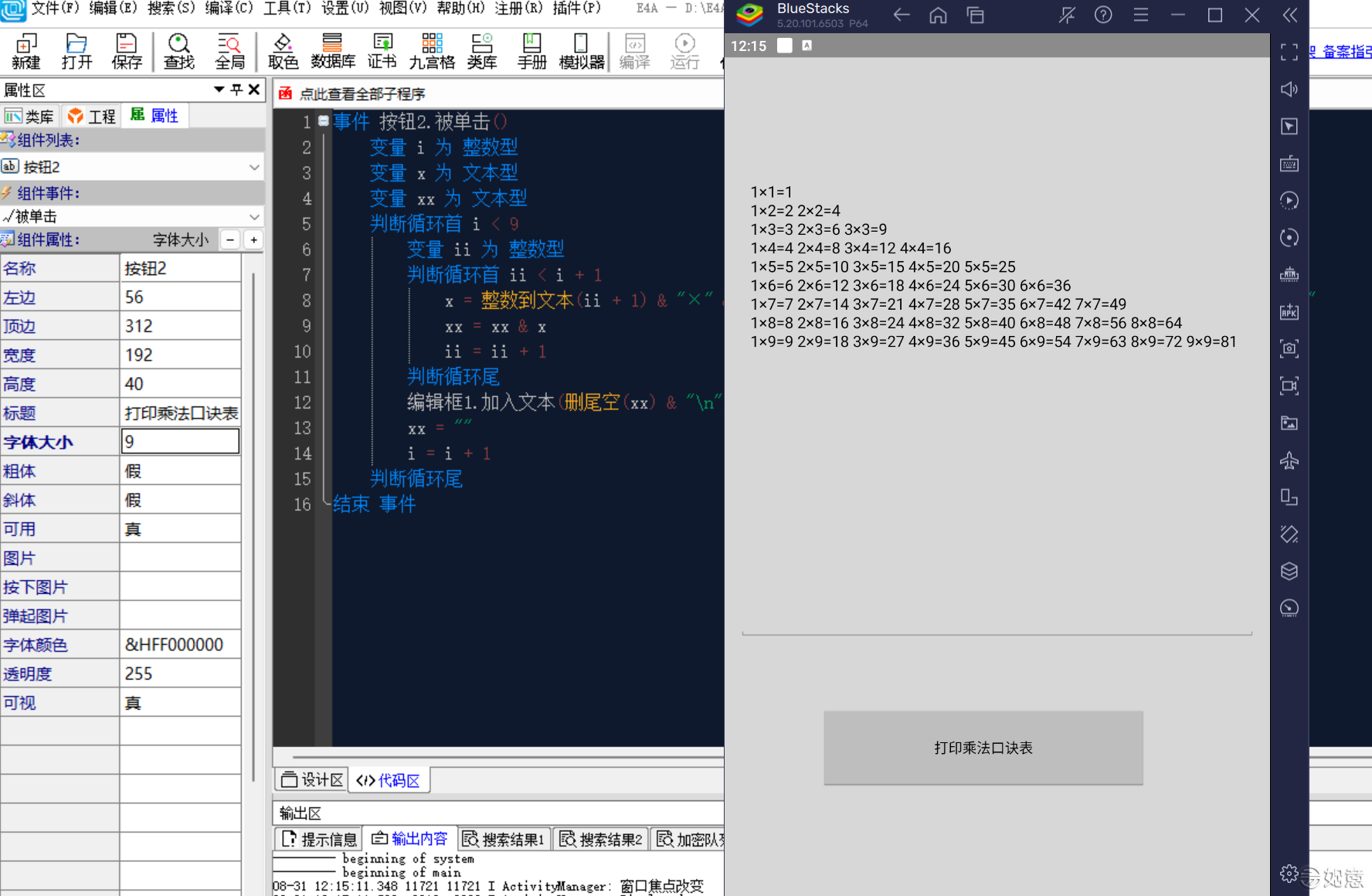This screenshot has height=896, width=1372.
Task: Switch to the 代码区 tab
Action: tap(388, 780)
